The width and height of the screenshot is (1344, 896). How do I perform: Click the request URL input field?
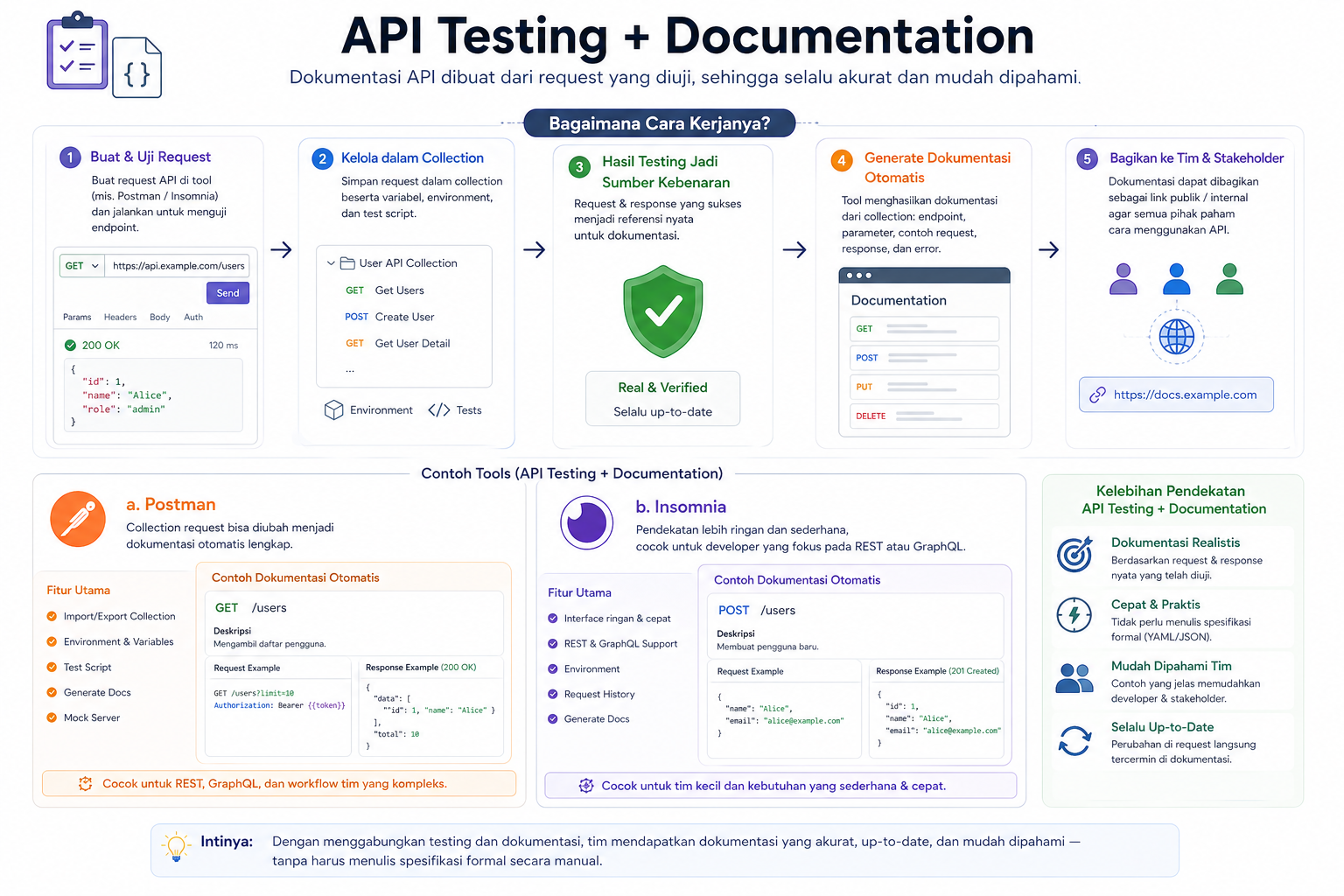[x=178, y=266]
